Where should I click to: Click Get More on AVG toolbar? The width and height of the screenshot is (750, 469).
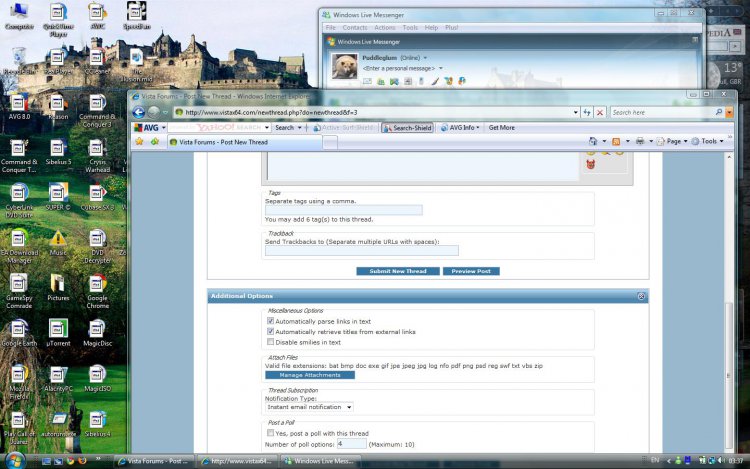[501, 128]
